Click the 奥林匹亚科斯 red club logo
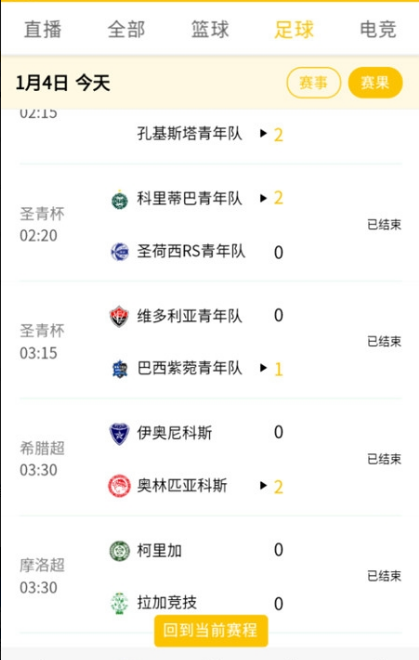419x660 pixels. pyautogui.click(x=120, y=486)
